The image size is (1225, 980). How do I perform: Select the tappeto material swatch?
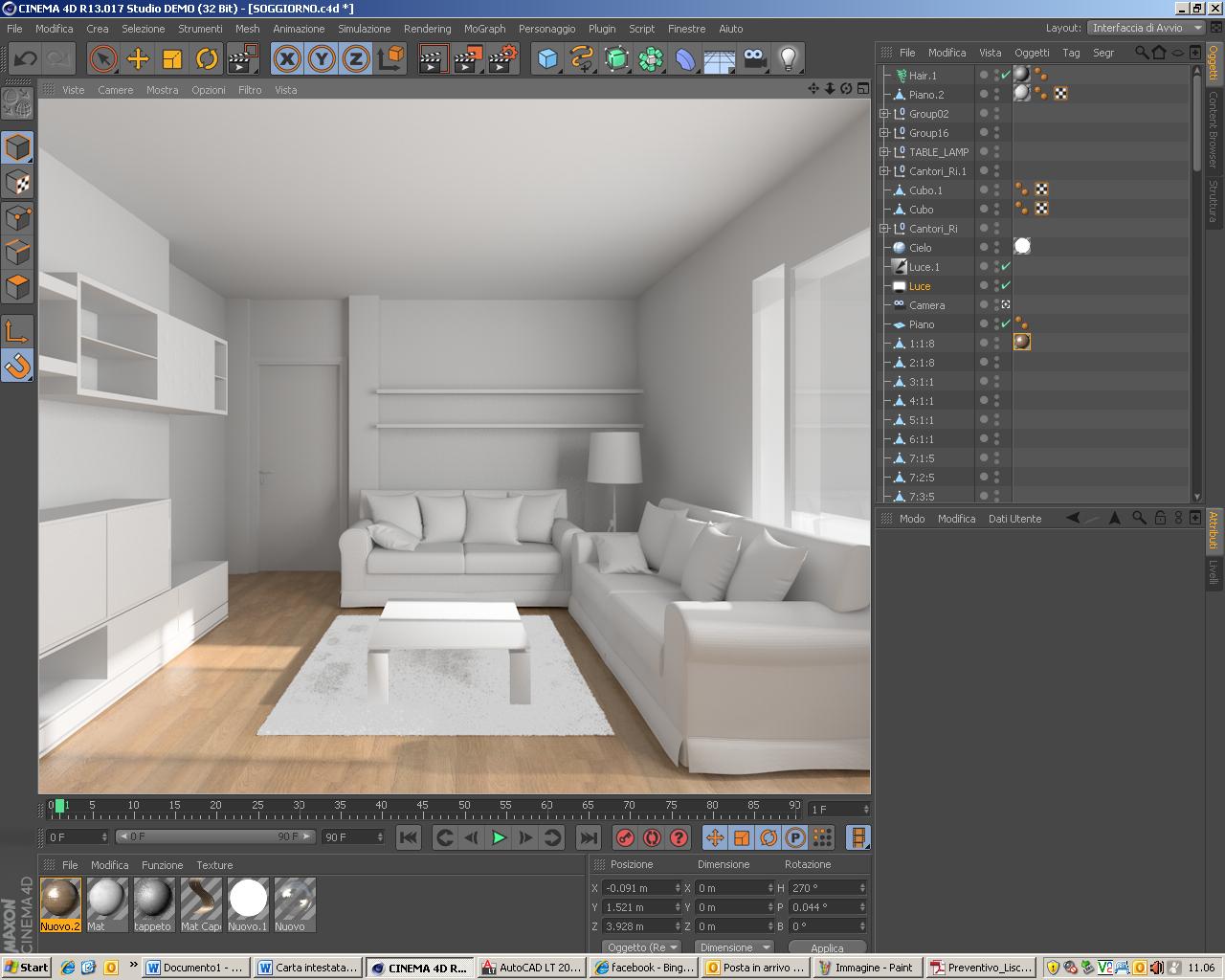click(x=153, y=904)
